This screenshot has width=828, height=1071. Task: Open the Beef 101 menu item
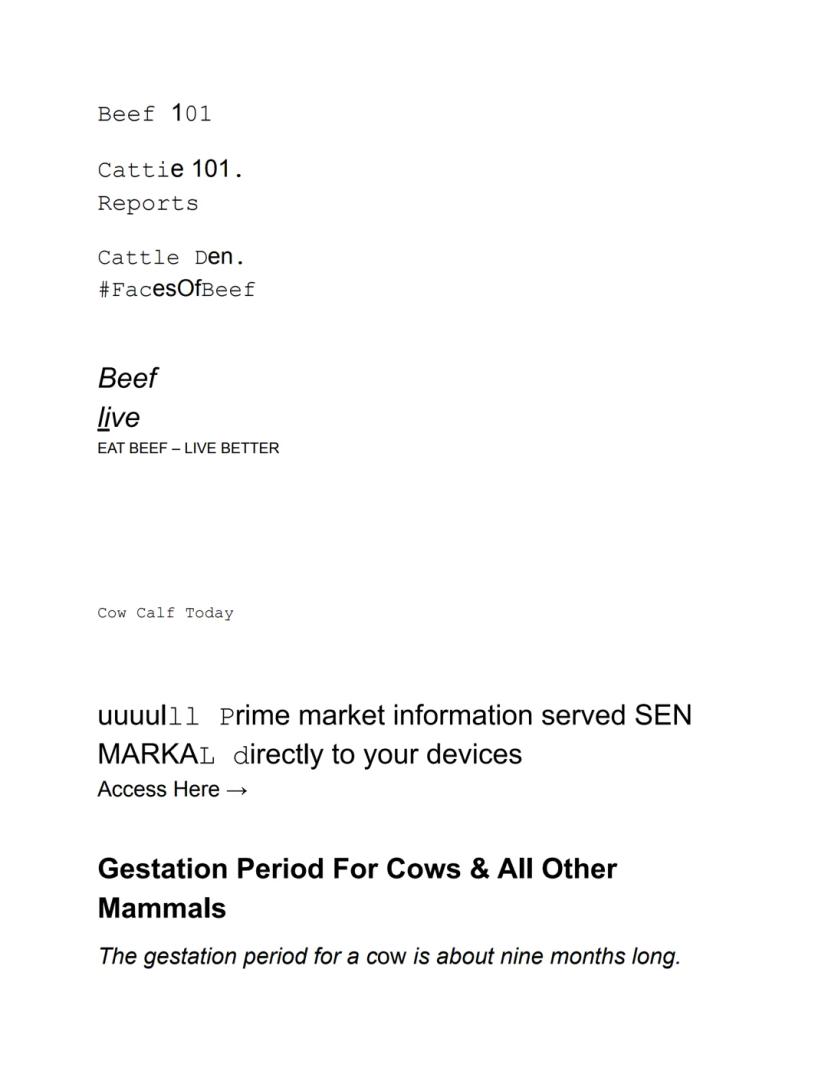click(154, 114)
